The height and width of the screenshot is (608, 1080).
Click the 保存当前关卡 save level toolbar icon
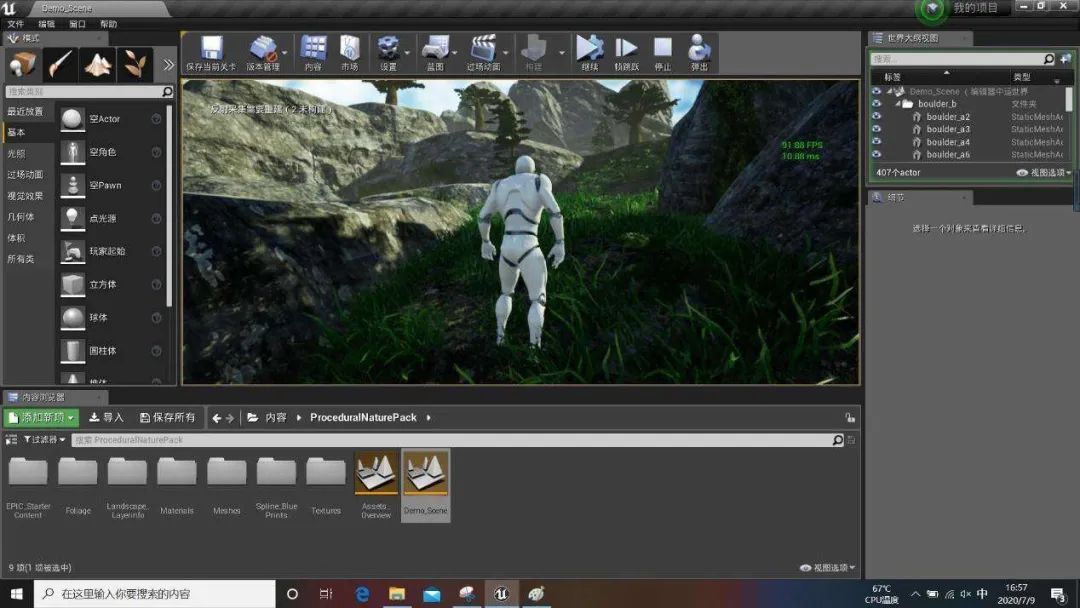(211, 48)
